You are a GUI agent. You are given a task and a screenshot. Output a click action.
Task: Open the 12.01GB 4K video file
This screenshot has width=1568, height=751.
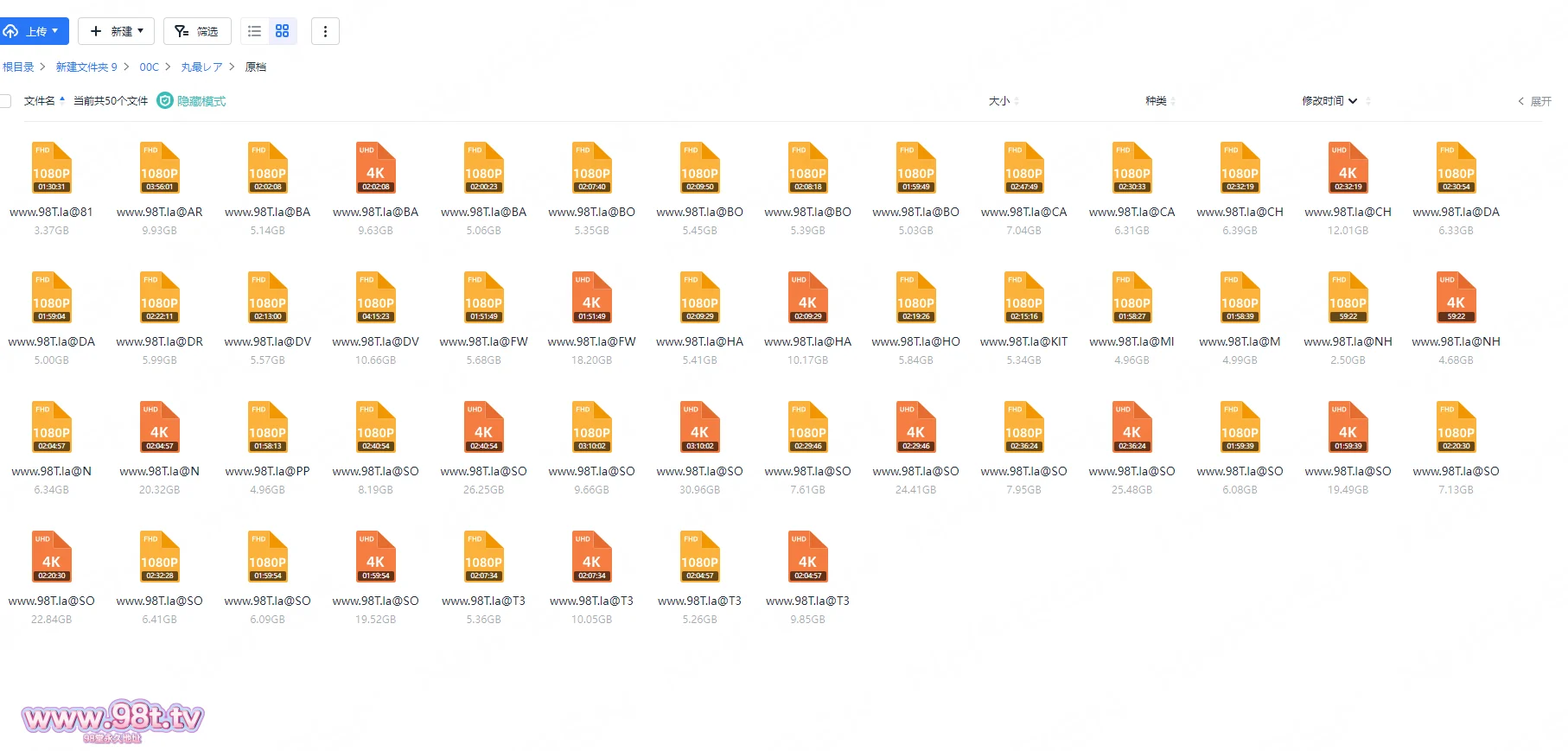(x=1348, y=168)
